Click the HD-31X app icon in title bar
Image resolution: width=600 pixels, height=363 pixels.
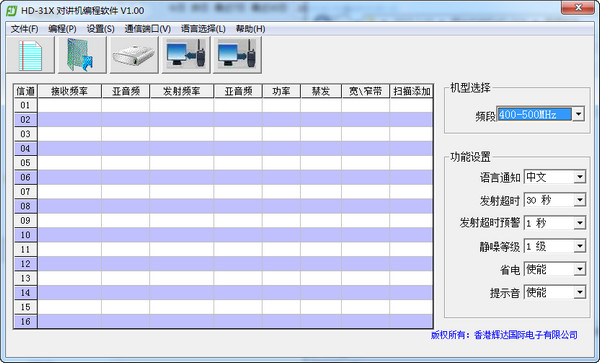click(x=11, y=10)
